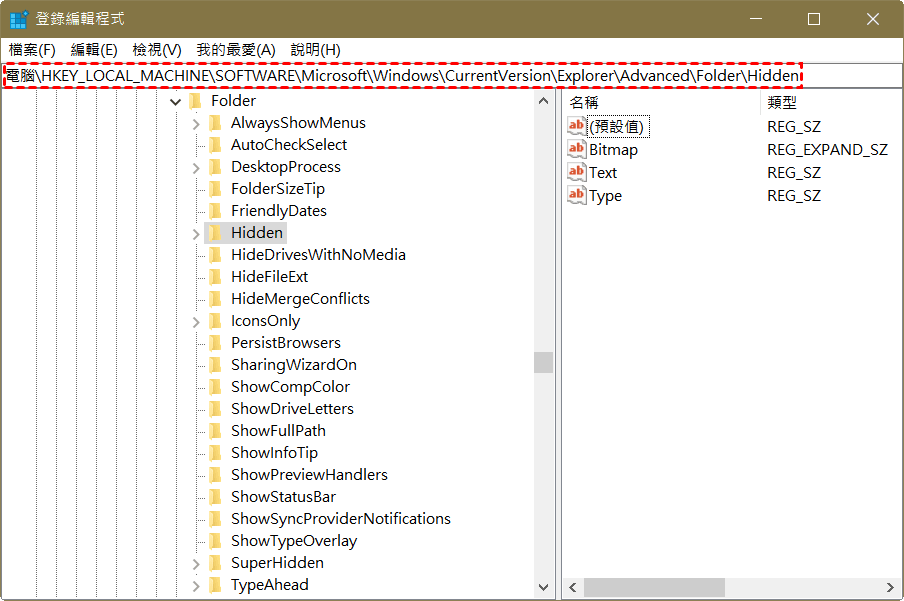Click the folder icon beside FolderSizeTip
904x601 pixels.
pos(215,189)
